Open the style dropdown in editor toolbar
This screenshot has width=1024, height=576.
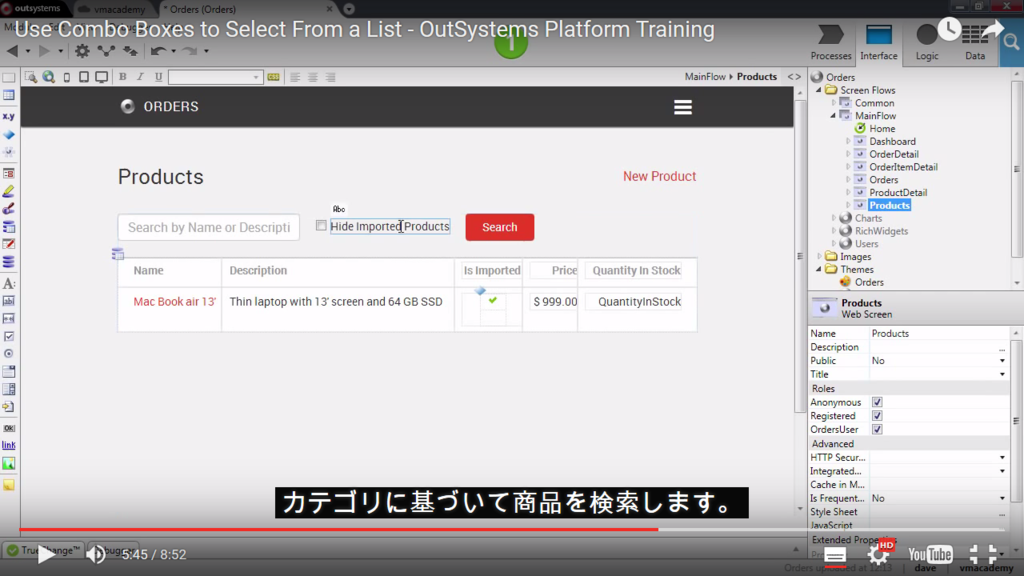pyautogui.click(x=216, y=77)
